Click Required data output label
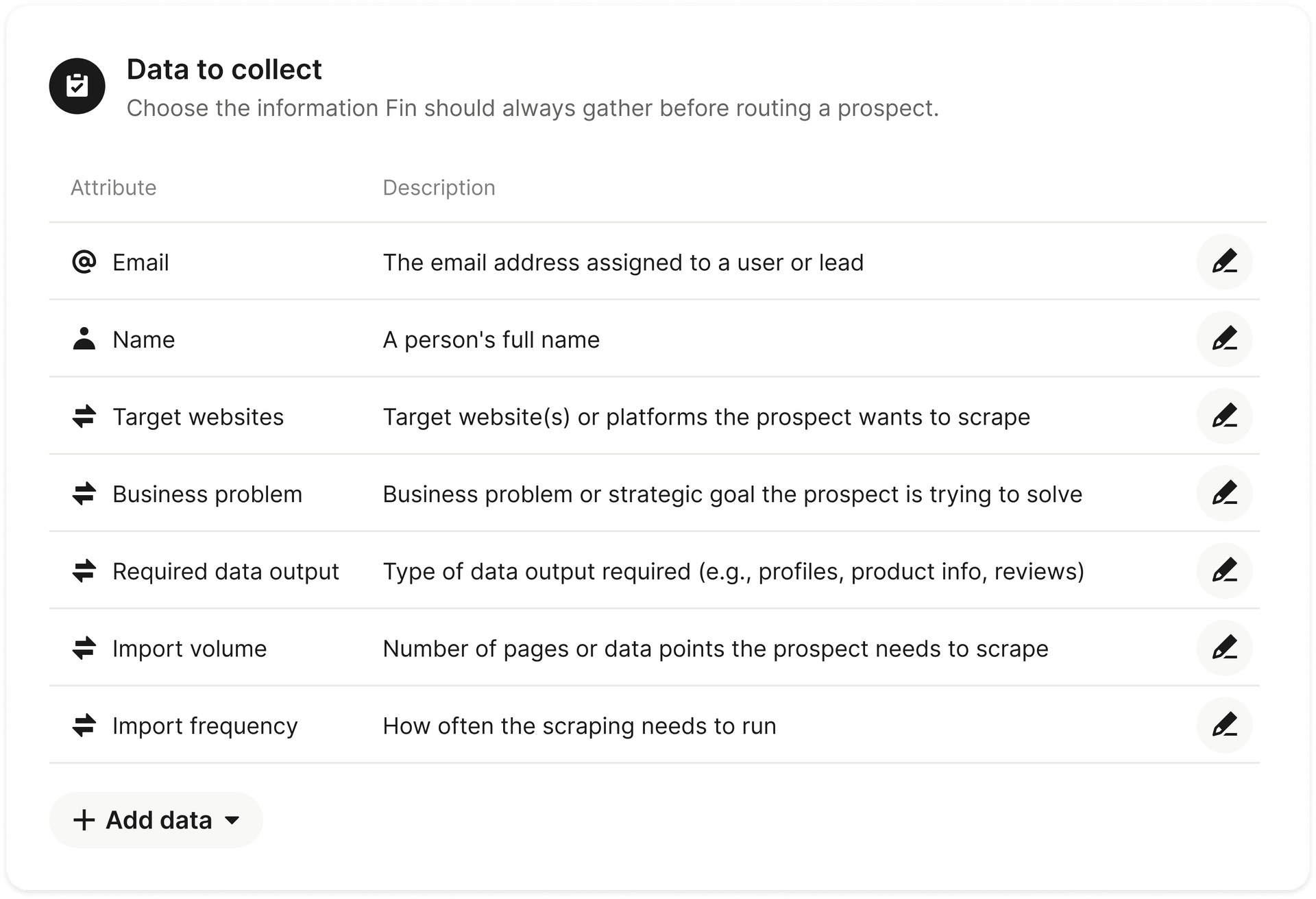Screen dimensions: 1316x899 [226, 571]
